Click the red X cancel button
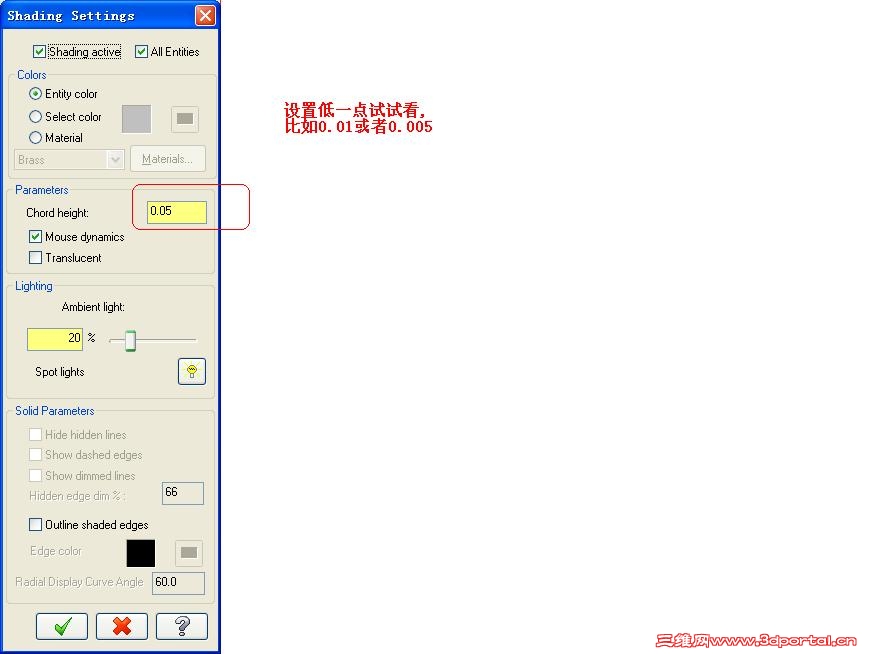 [122, 626]
